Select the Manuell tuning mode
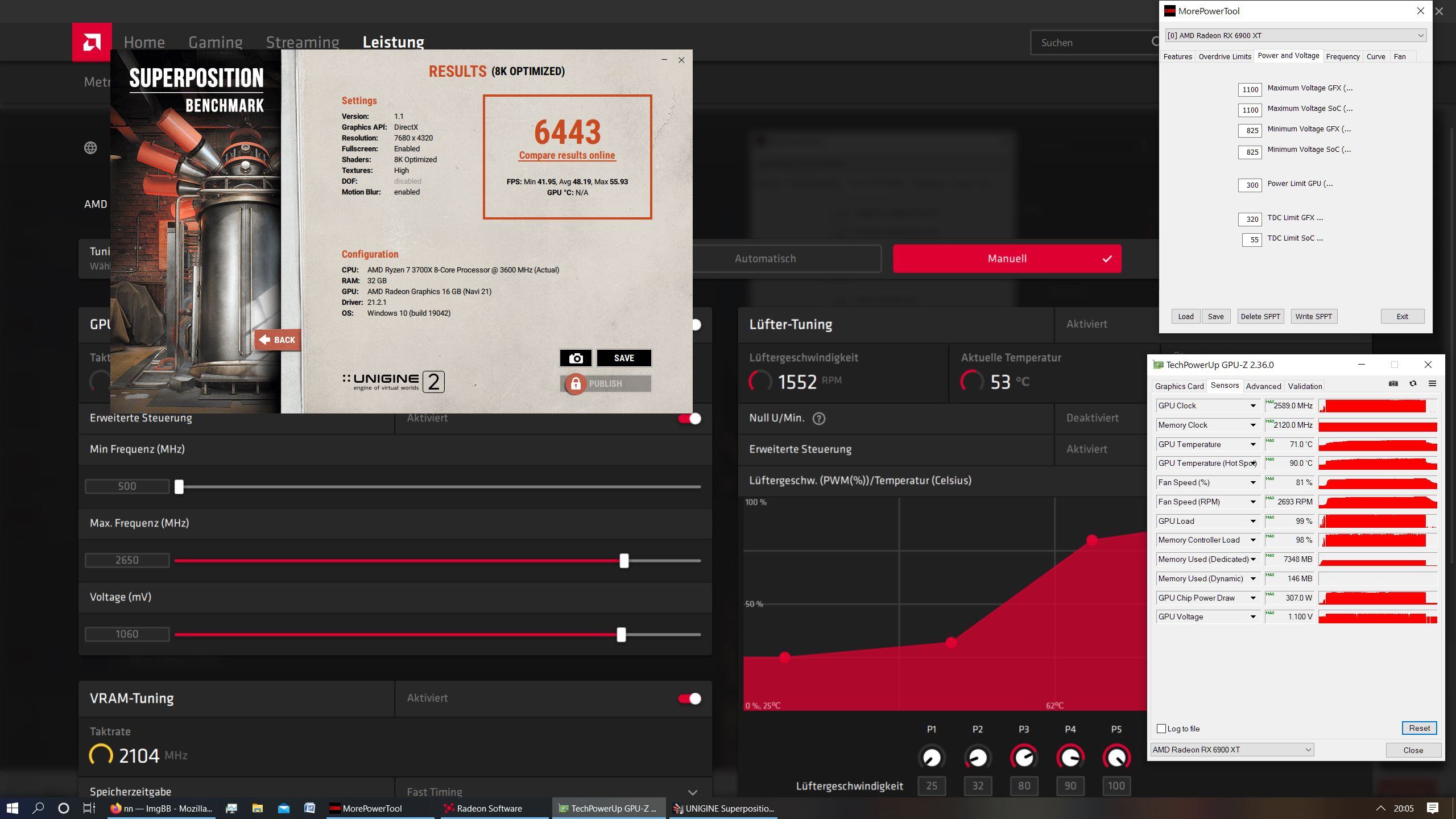This screenshot has height=819, width=1456. click(x=1007, y=259)
